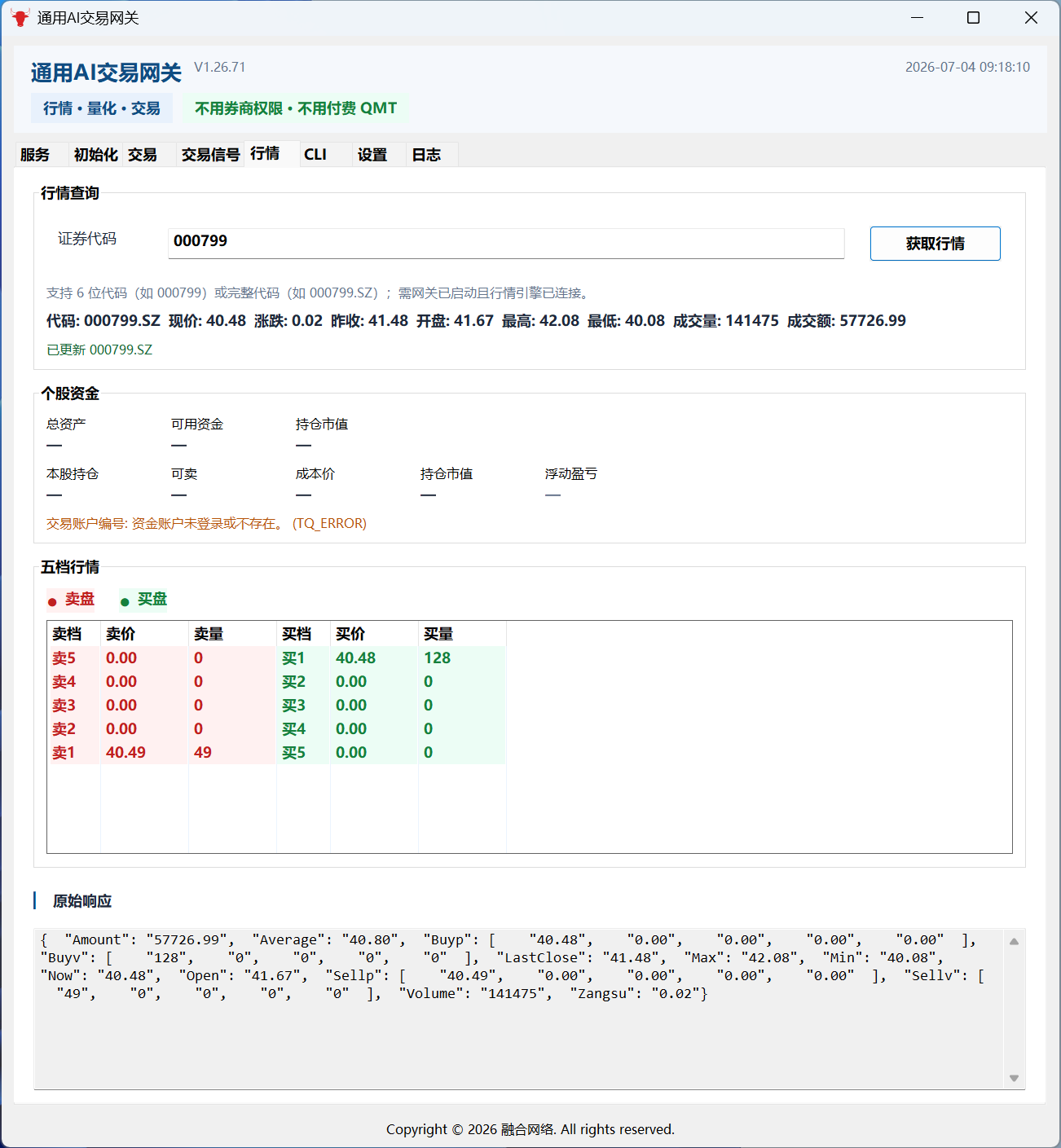1061x1148 pixels.
Task: Click the 获取行情 button
Action: [x=935, y=244]
